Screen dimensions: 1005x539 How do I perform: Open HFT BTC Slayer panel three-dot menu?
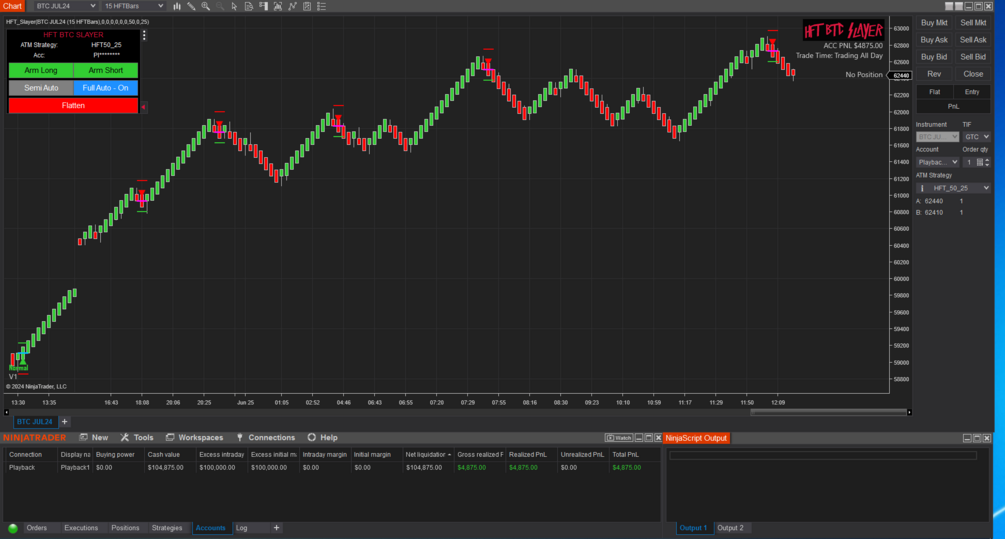[x=144, y=35]
